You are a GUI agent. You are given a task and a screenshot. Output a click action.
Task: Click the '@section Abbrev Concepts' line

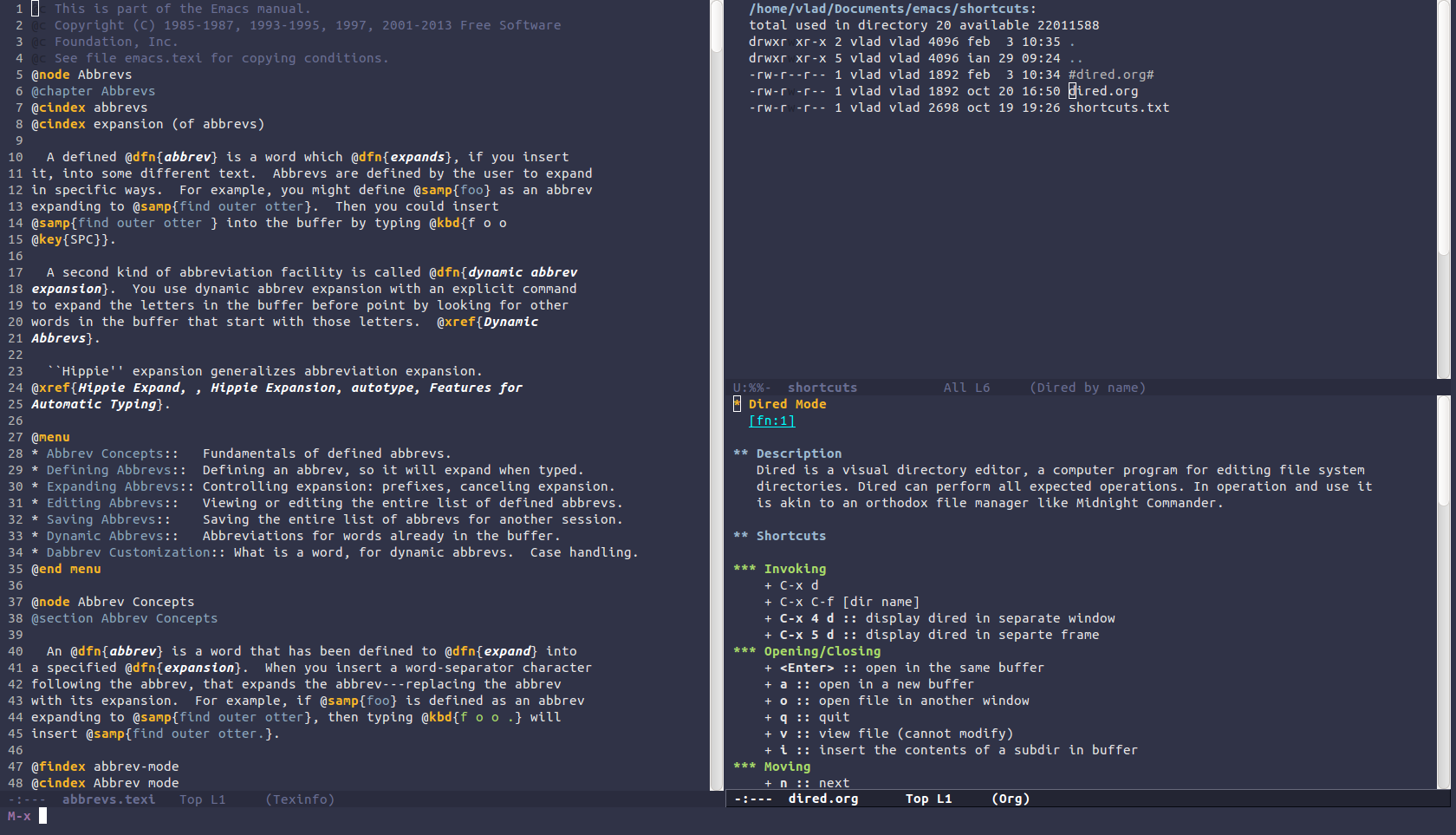124,618
